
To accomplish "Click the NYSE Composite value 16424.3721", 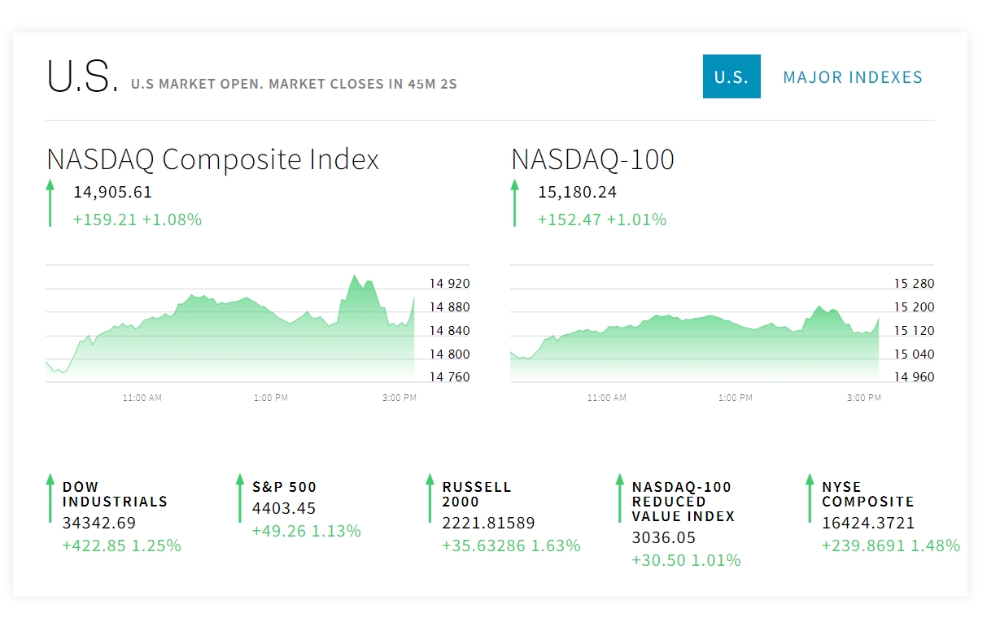I will click(x=868, y=523).
